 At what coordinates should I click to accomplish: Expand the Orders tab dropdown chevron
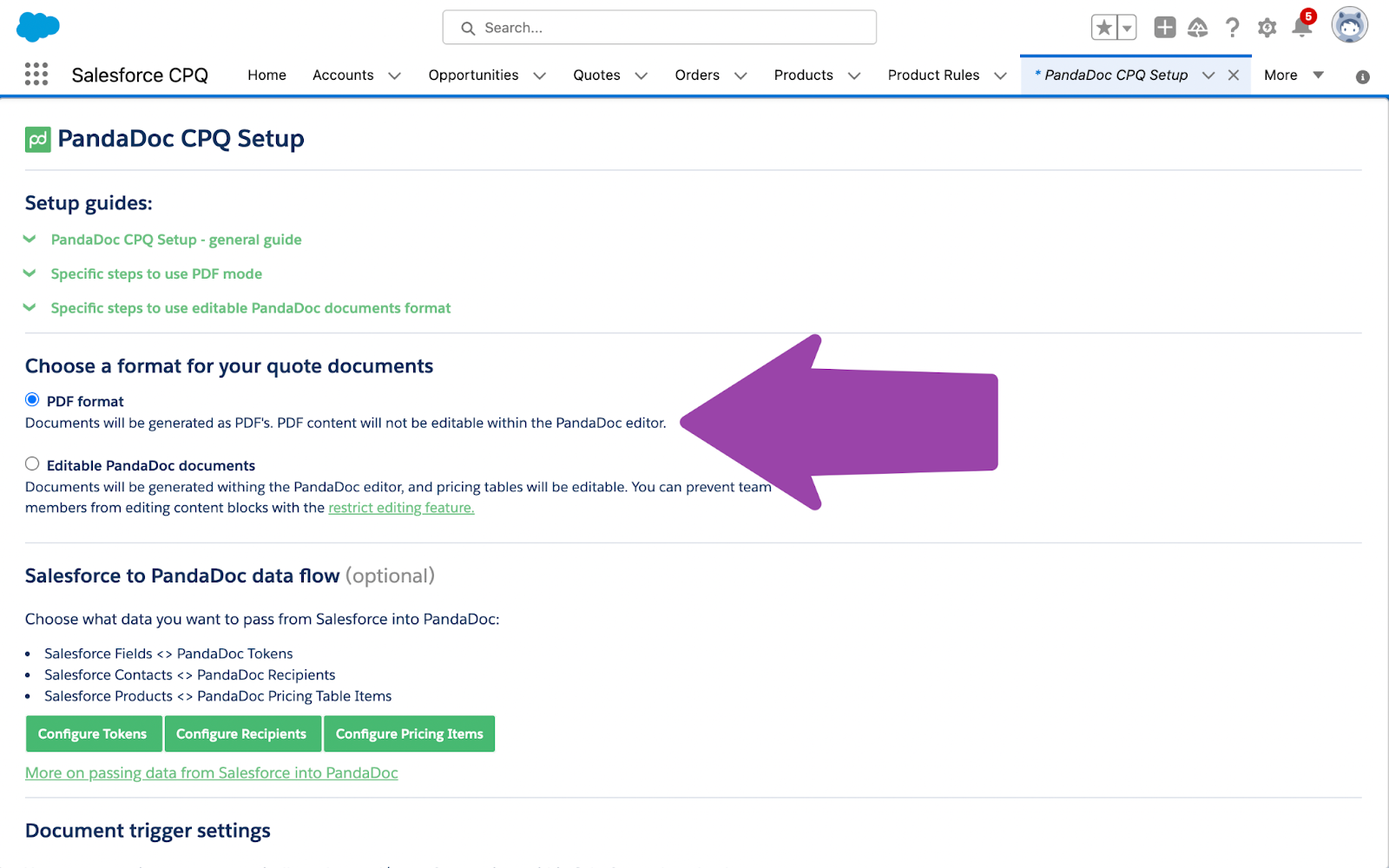(741, 76)
